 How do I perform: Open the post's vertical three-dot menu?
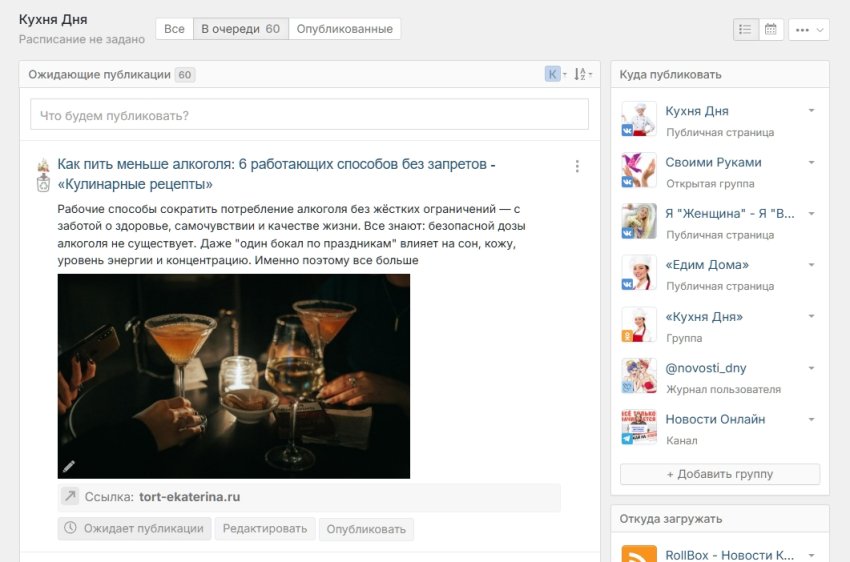[577, 167]
